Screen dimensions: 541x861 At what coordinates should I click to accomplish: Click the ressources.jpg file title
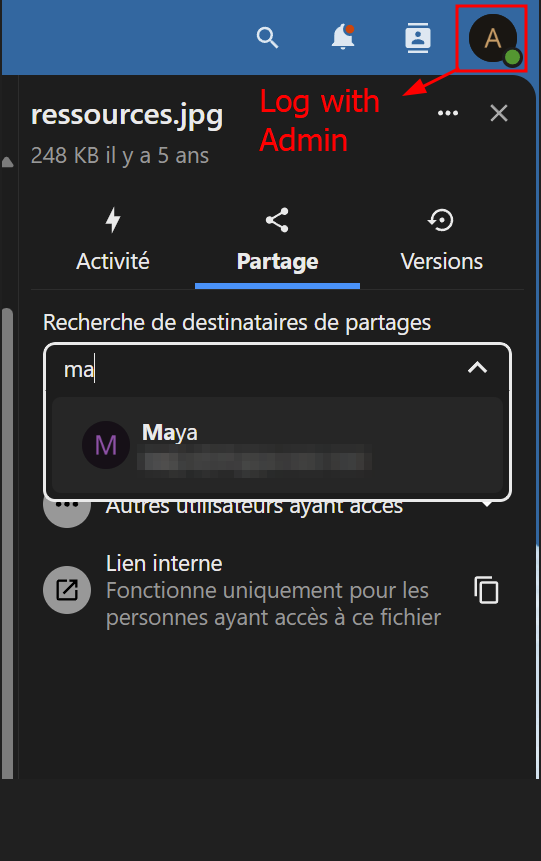pos(127,115)
